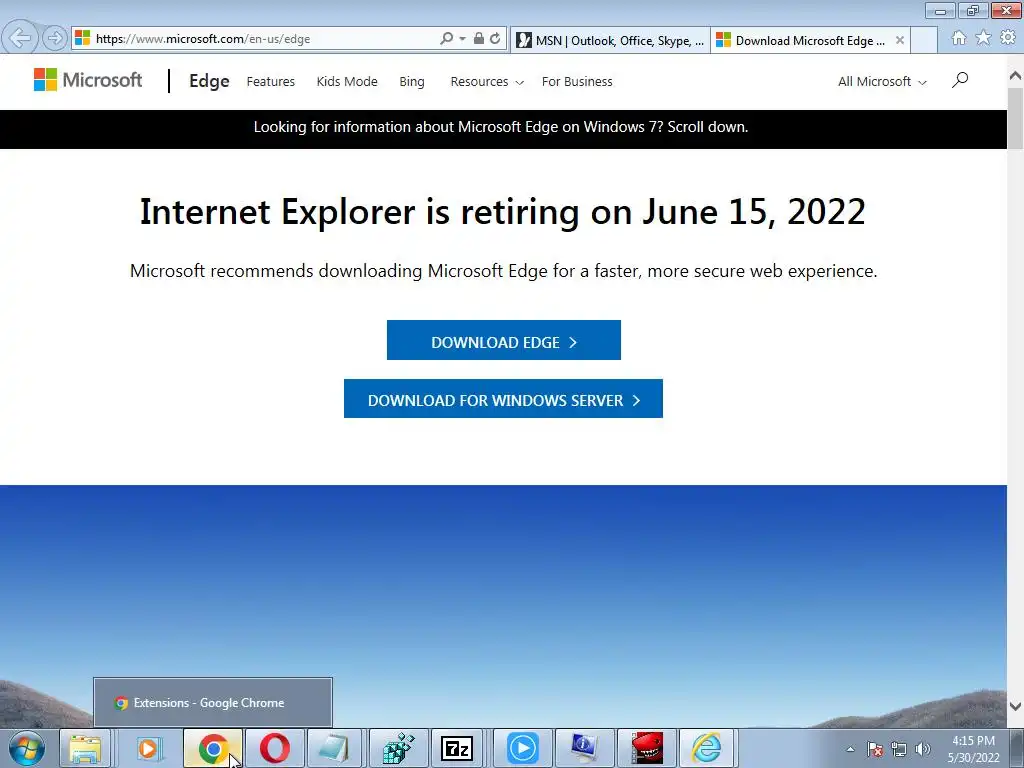1024x768 pixels.
Task: Click the Microsoft recommends downloading Edge sentence
Action: [x=504, y=270]
